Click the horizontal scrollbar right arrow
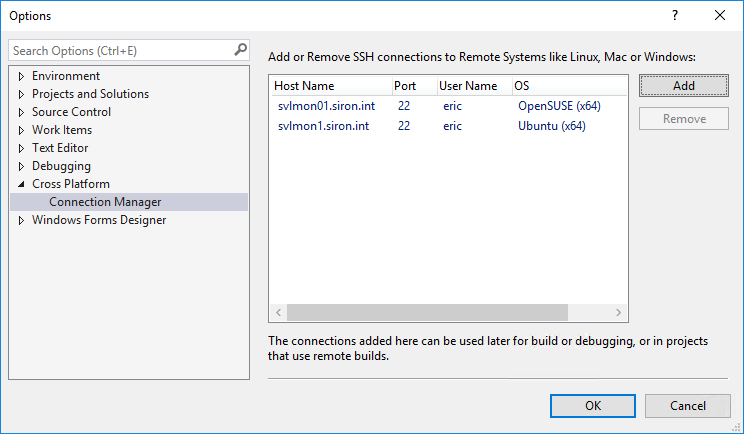The height and width of the screenshot is (434, 744). 619,312
